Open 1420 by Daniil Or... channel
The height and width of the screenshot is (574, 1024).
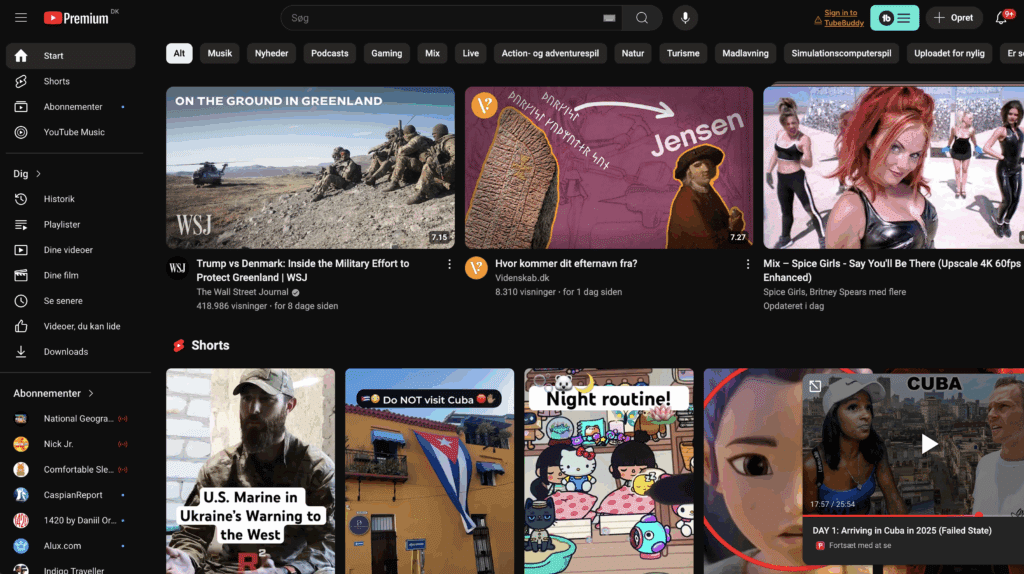pyautogui.click(x=71, y=520)
